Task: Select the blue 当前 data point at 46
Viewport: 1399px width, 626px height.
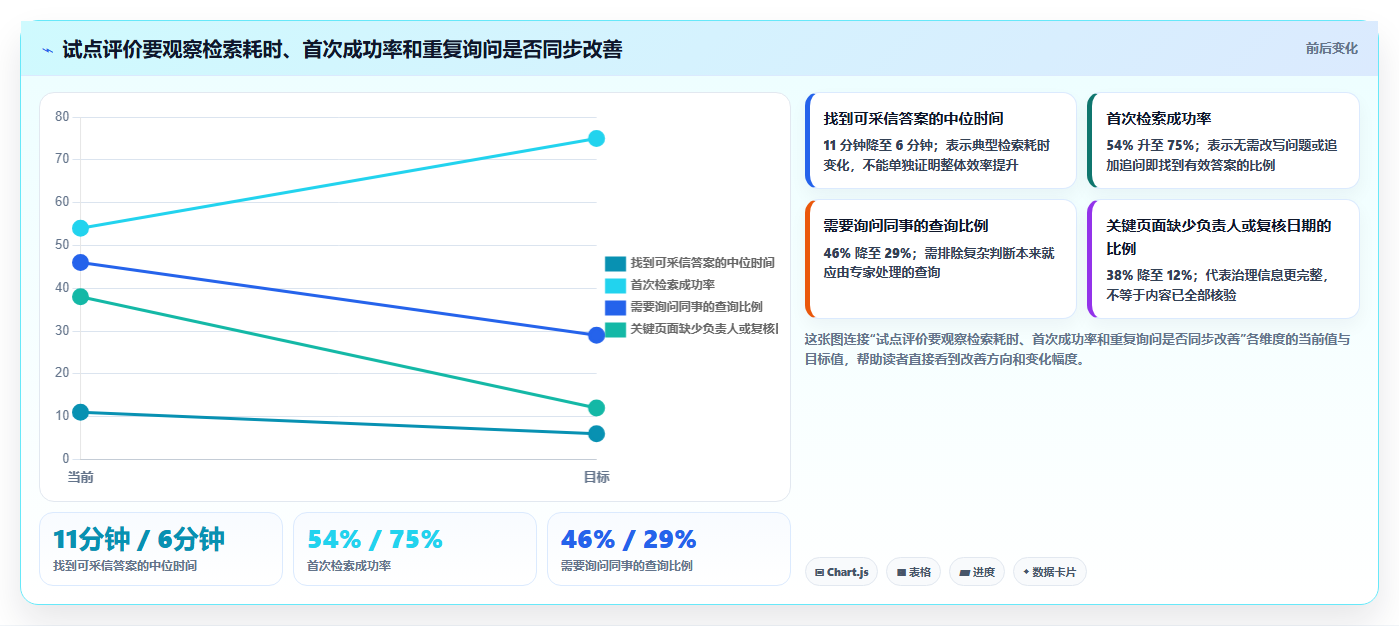Action: pos(81,262)
